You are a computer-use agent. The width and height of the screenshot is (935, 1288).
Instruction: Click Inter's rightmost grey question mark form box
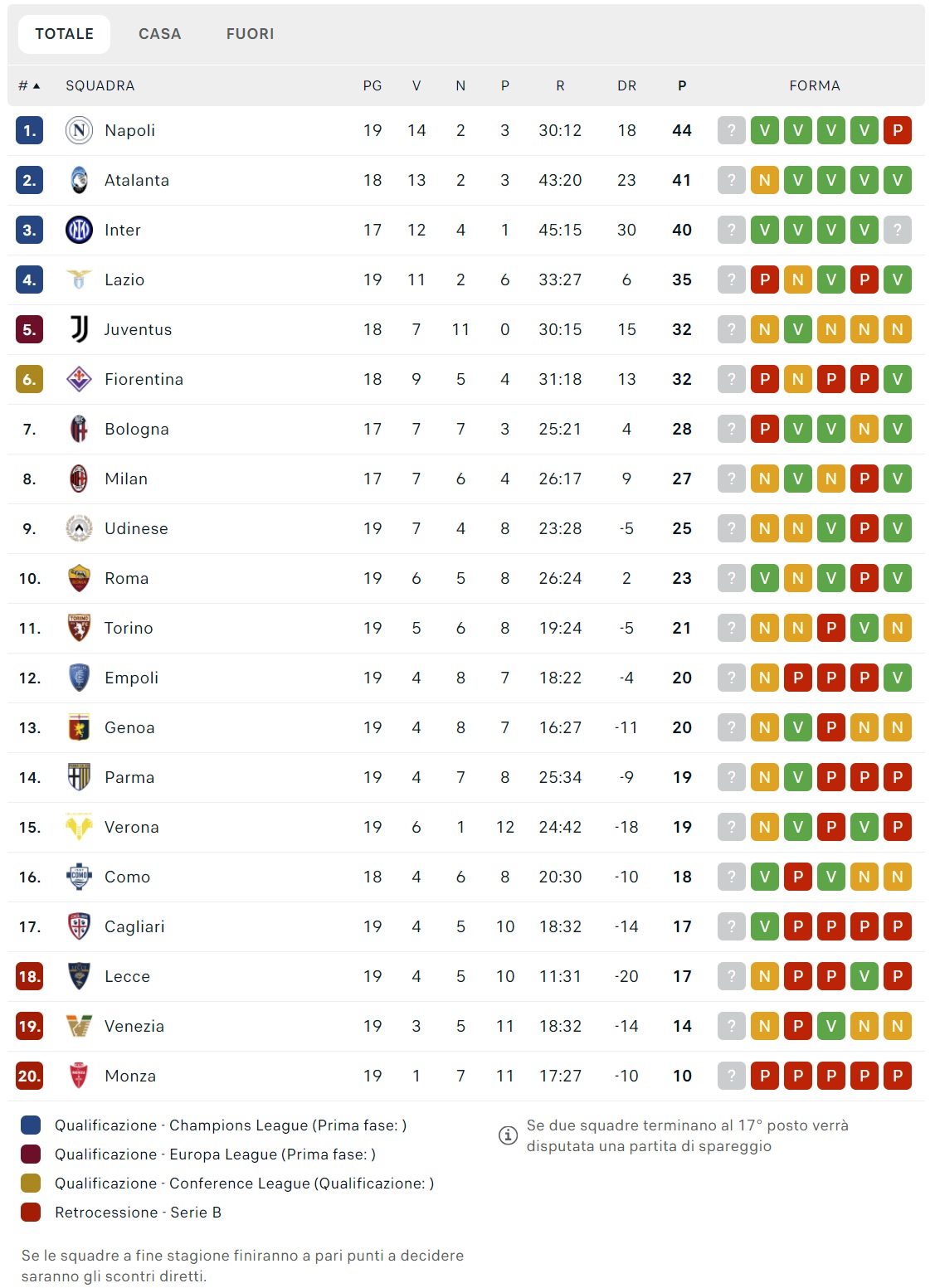click(897, 230)
